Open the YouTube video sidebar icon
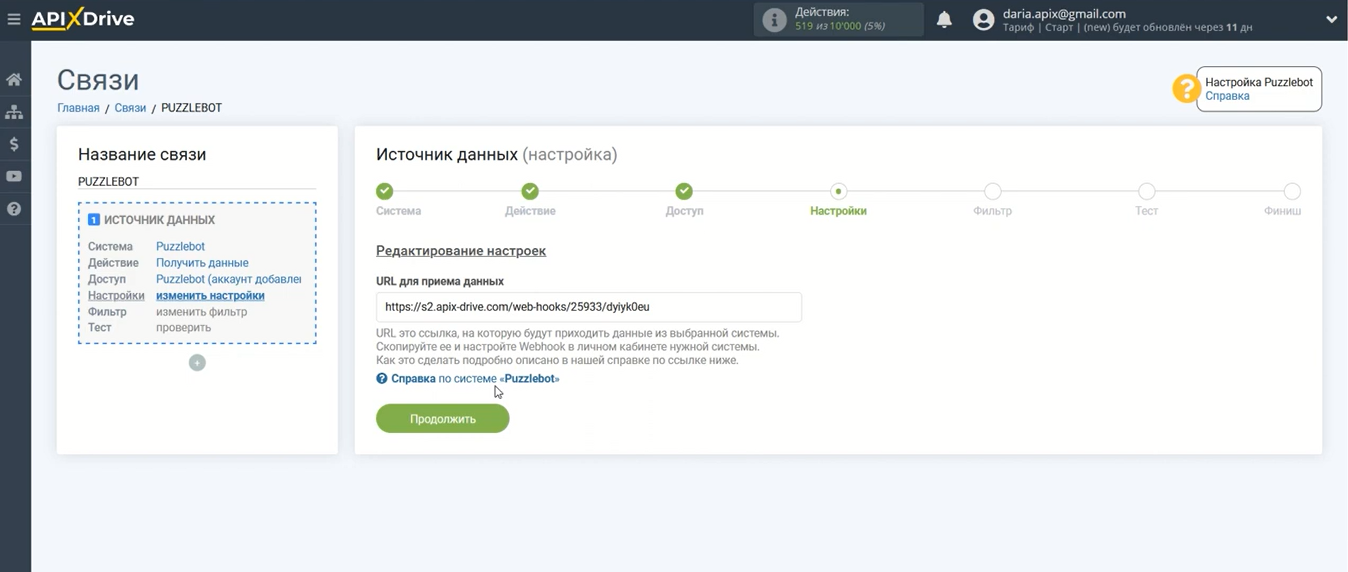Screen dimensions: 1348x572 14,177
